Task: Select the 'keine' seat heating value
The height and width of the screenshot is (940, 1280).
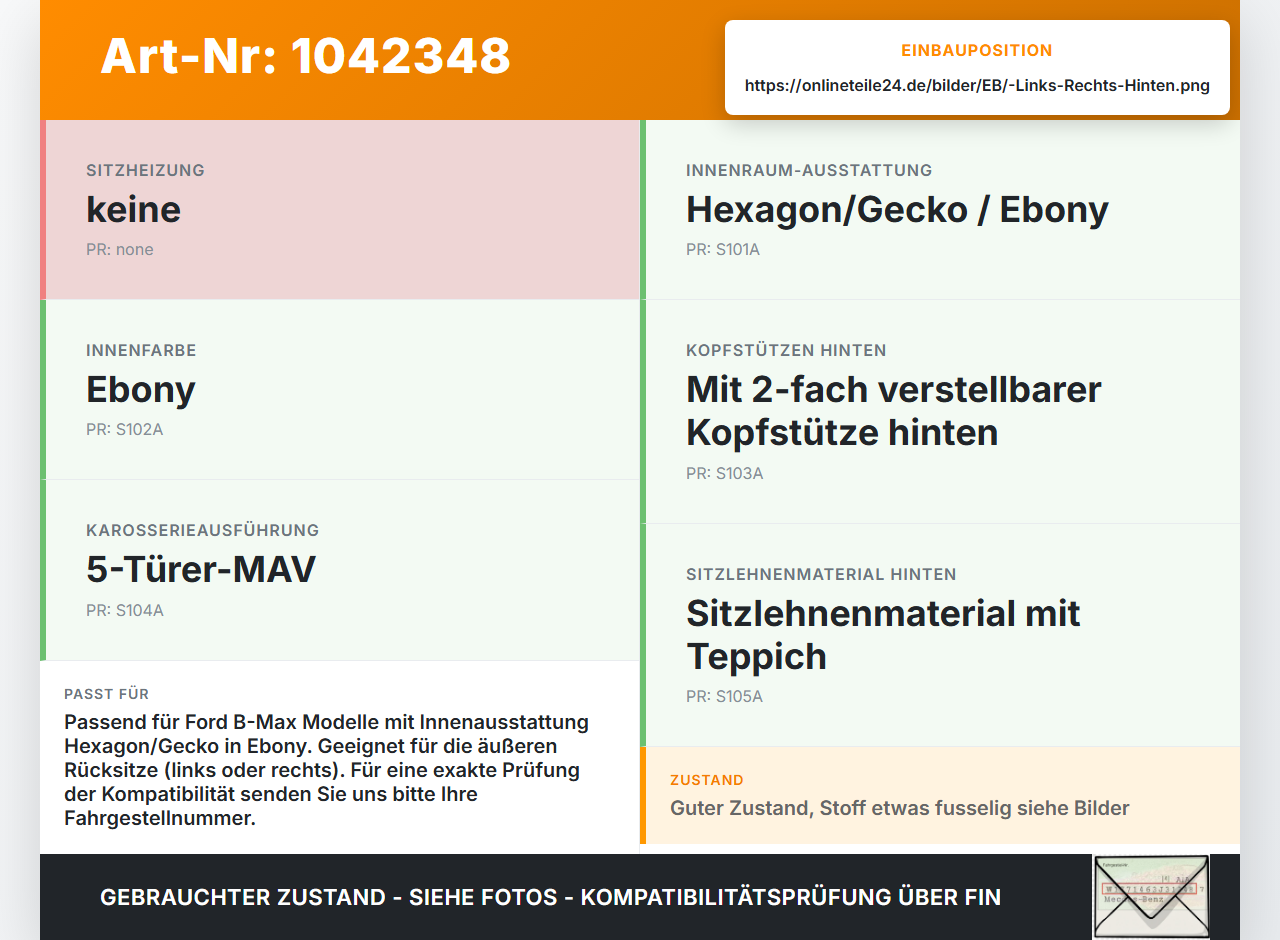Action: pos(134,209)
